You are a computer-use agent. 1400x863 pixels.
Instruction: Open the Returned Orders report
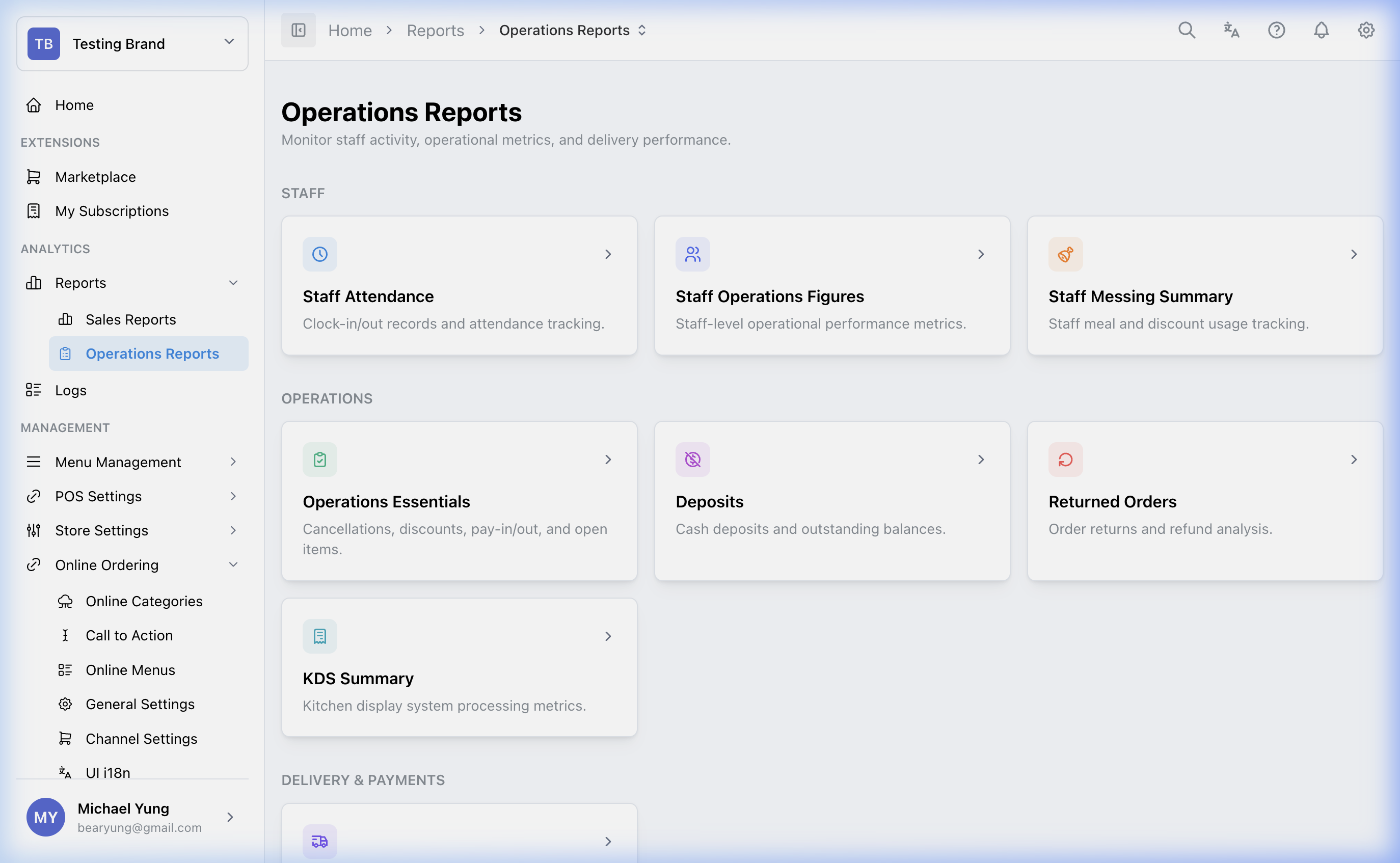[x=1204, y=501]
